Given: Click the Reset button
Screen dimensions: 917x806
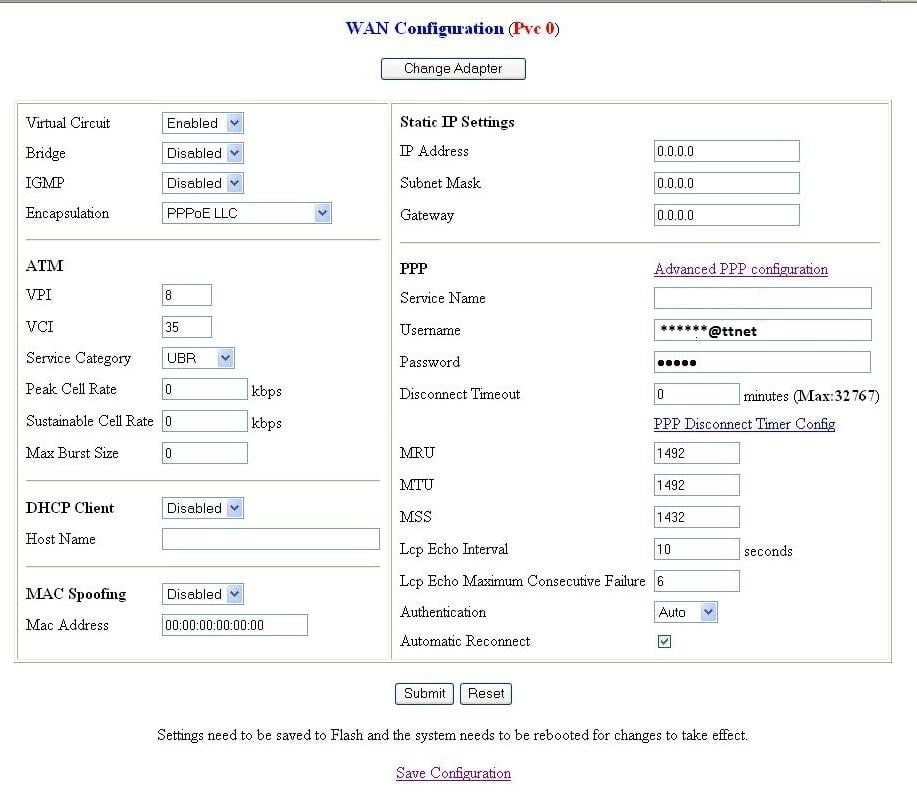Looking at the screenshot, I should pos(486,693).
